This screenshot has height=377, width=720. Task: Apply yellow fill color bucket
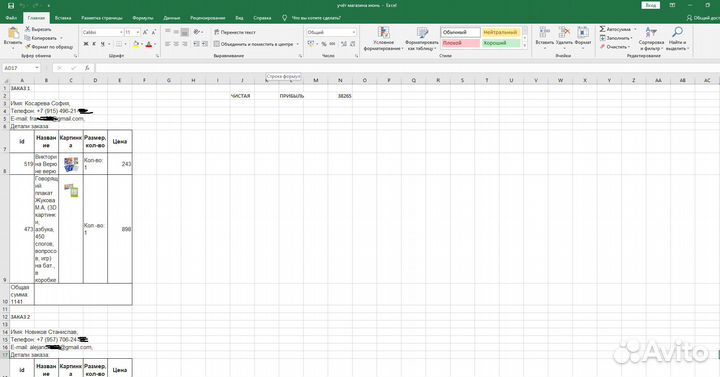(135, 44)
